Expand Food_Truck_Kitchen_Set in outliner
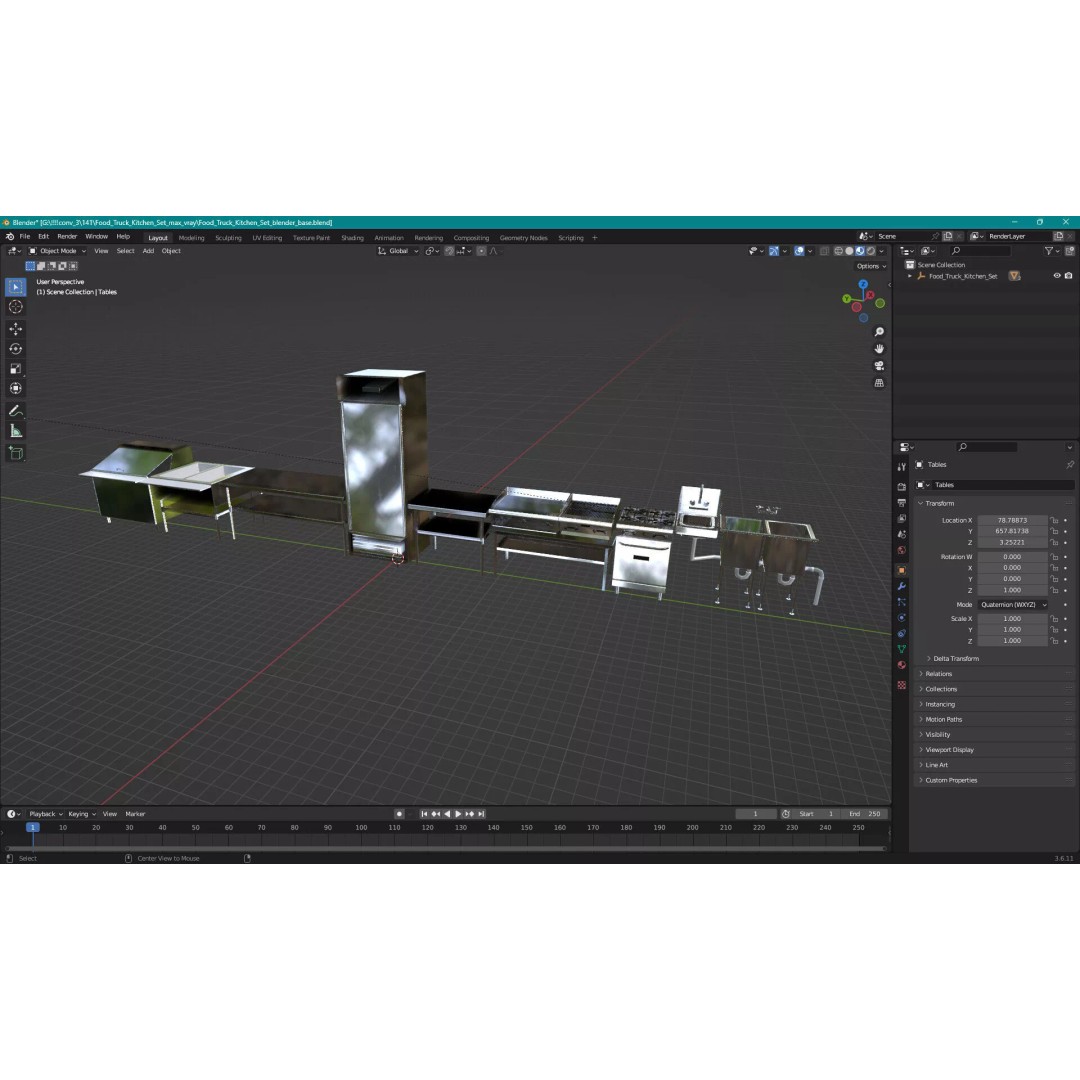1080x1080 pixels. click(x=911, y=276)
